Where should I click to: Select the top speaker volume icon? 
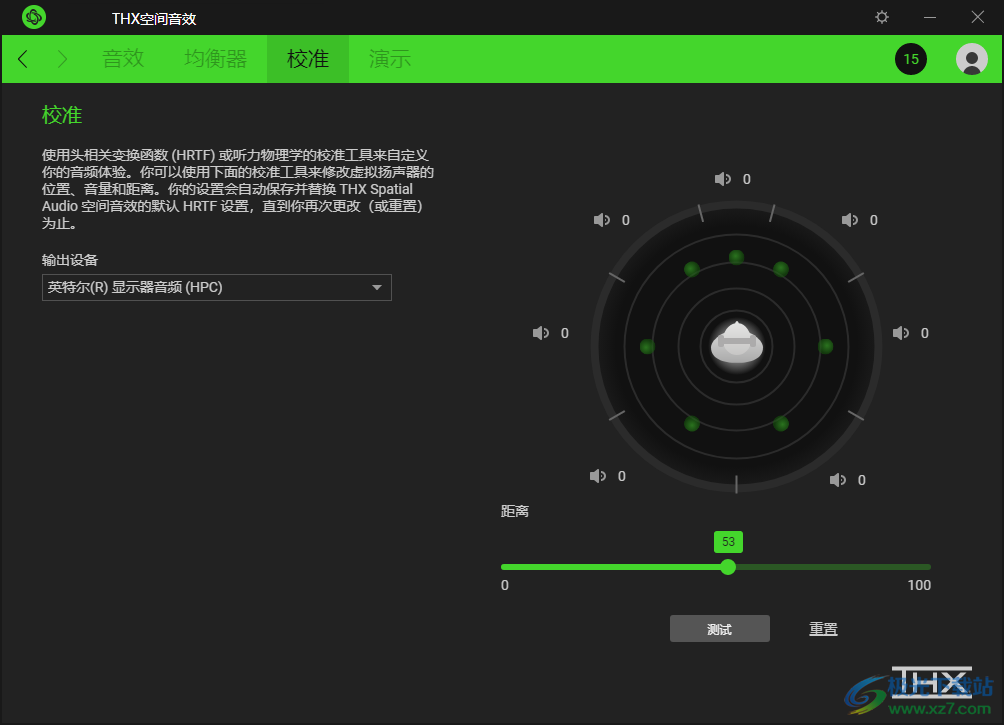723,179
